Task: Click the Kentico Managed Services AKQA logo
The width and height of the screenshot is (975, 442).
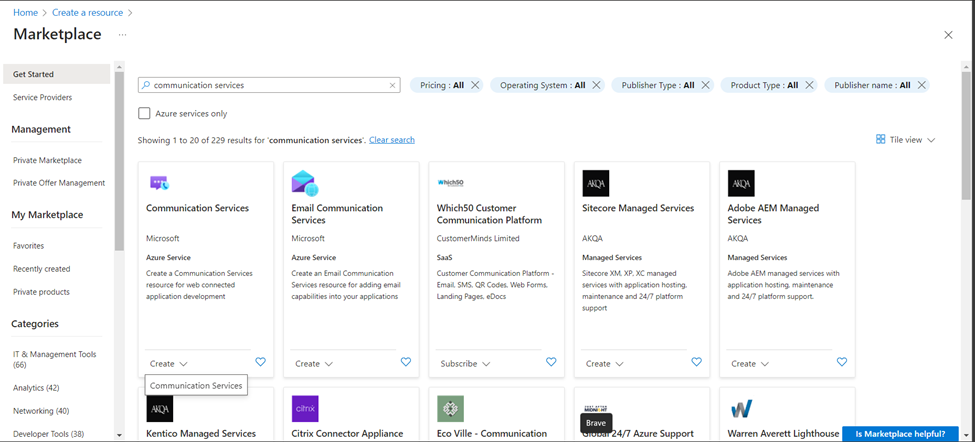Action: [160, 408]
